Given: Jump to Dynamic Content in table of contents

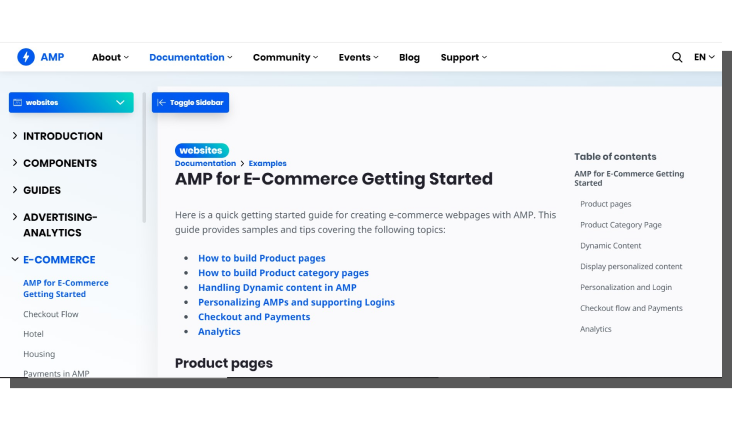Looking at the screenshot, I should [x=611, y=246].
